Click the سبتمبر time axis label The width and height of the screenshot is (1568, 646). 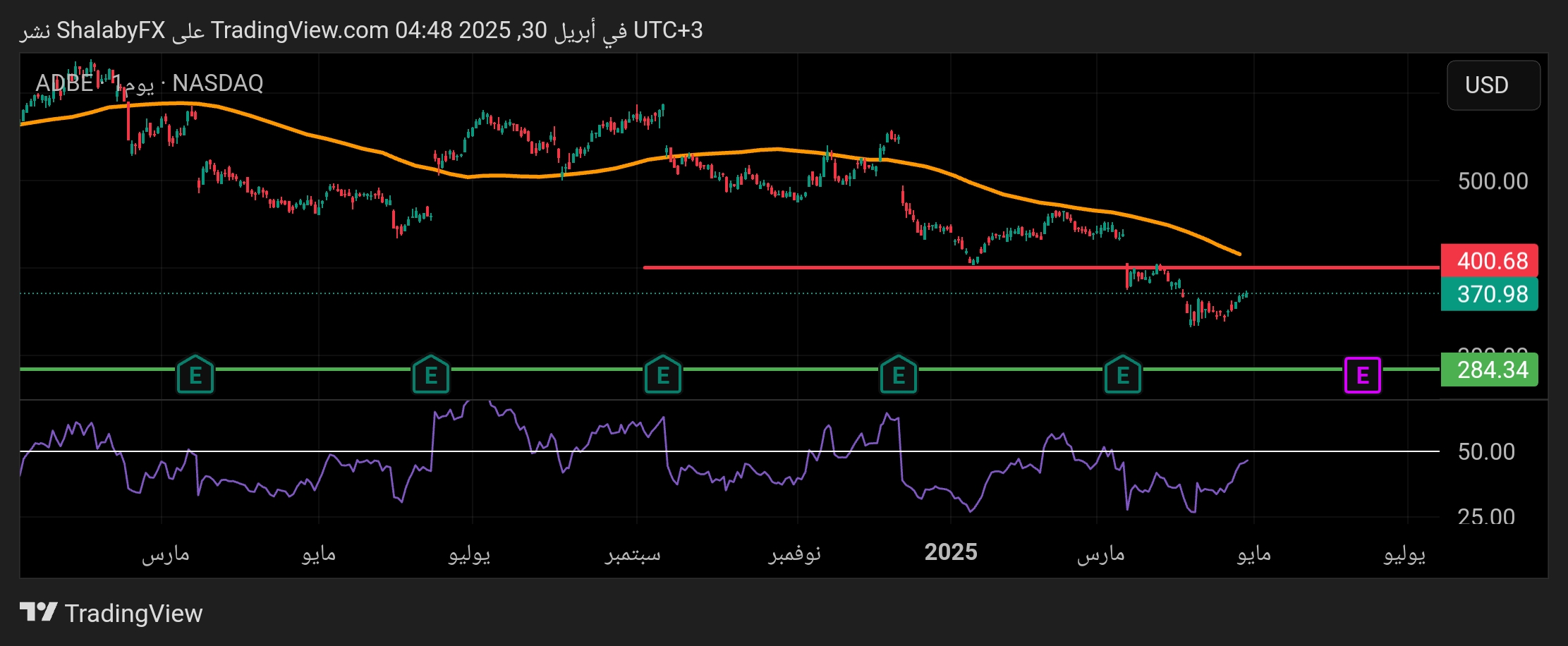(633, 554)
